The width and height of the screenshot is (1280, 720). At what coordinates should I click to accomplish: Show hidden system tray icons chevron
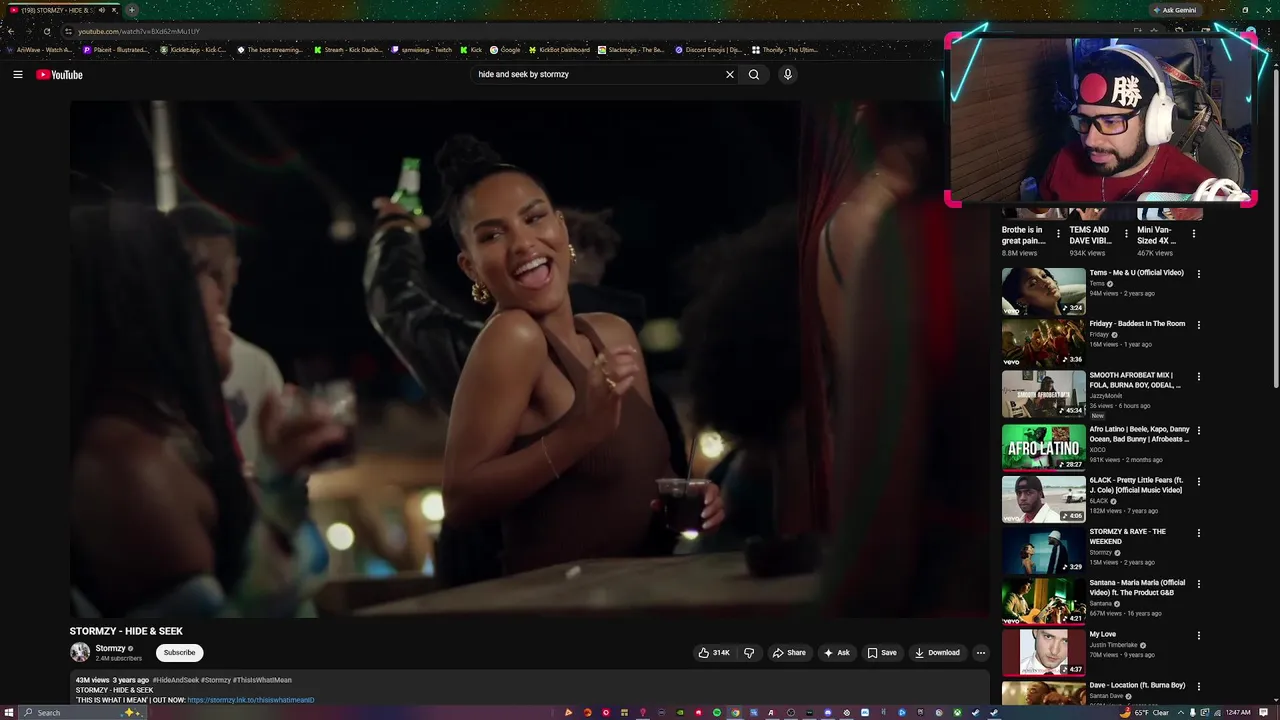click(1180, 712)
